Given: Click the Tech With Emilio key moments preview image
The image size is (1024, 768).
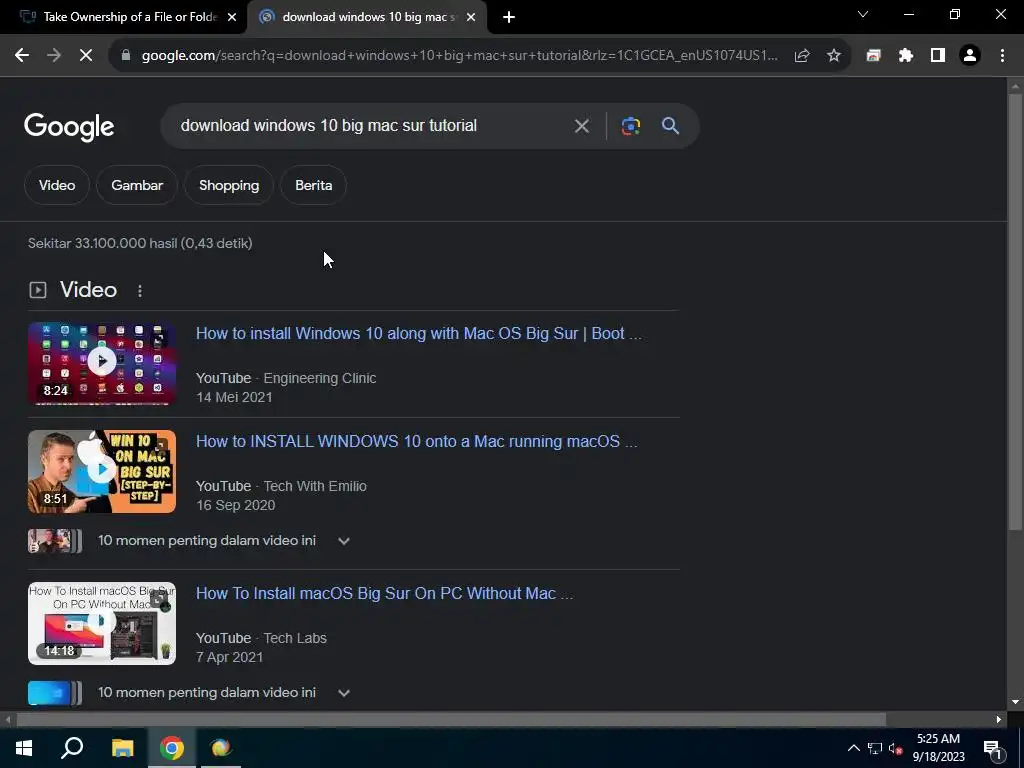Looking at the screenshot, I should point(55,541).
